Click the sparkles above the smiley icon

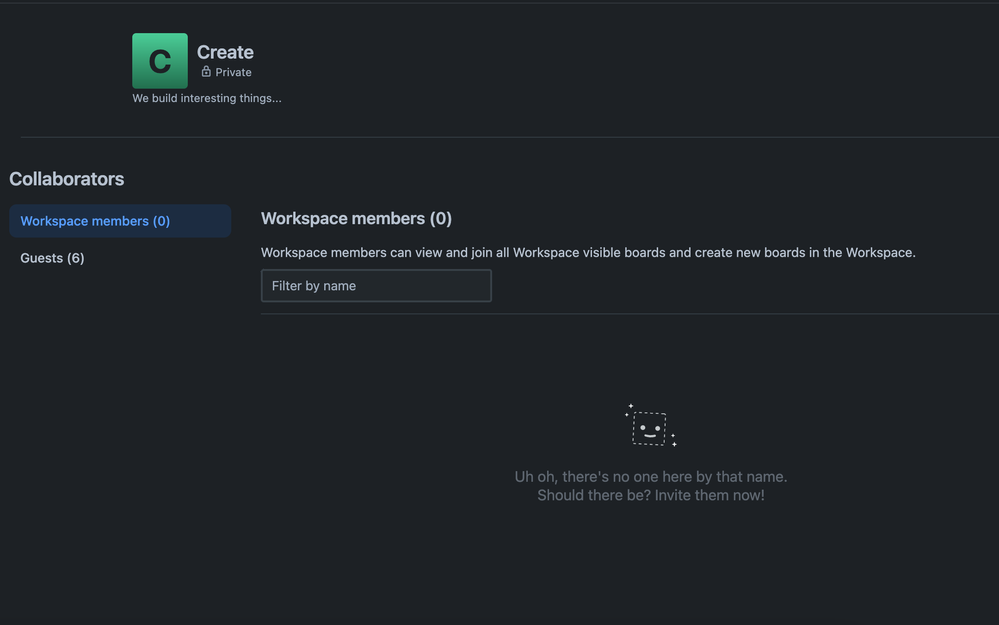tap(628, 409)
